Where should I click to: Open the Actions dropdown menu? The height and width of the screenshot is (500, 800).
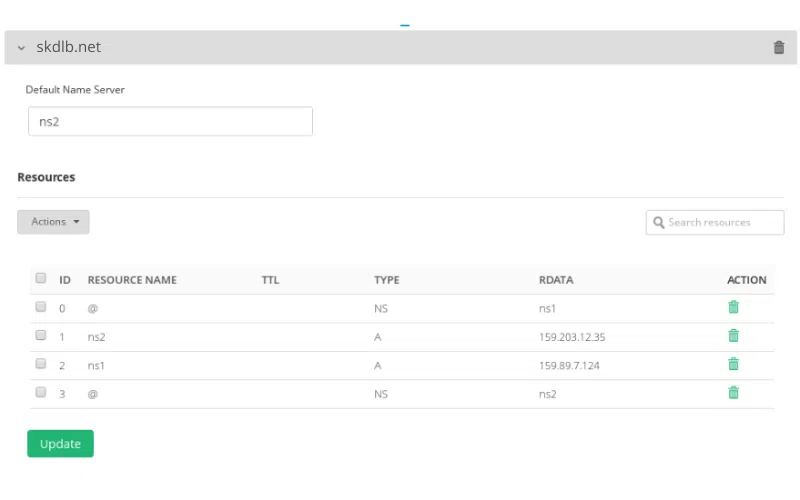53,222
